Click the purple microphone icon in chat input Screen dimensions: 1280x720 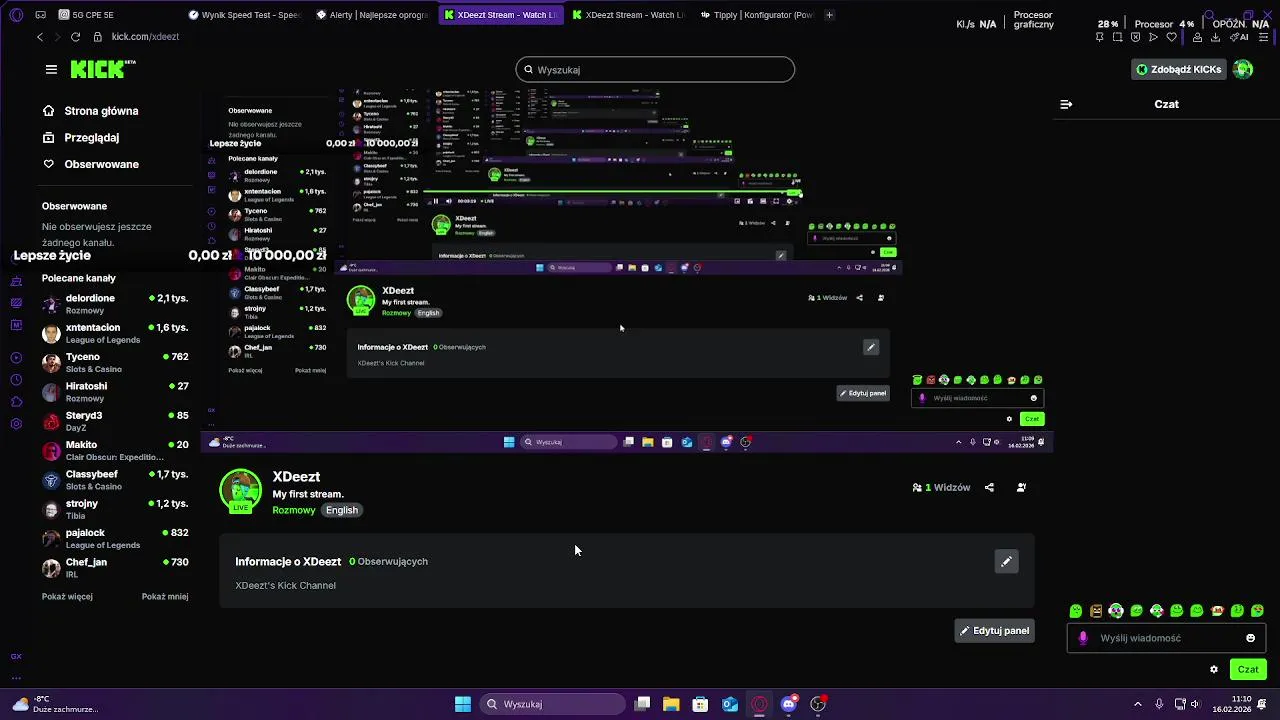pyautogui.click(x=1083, y=638)
